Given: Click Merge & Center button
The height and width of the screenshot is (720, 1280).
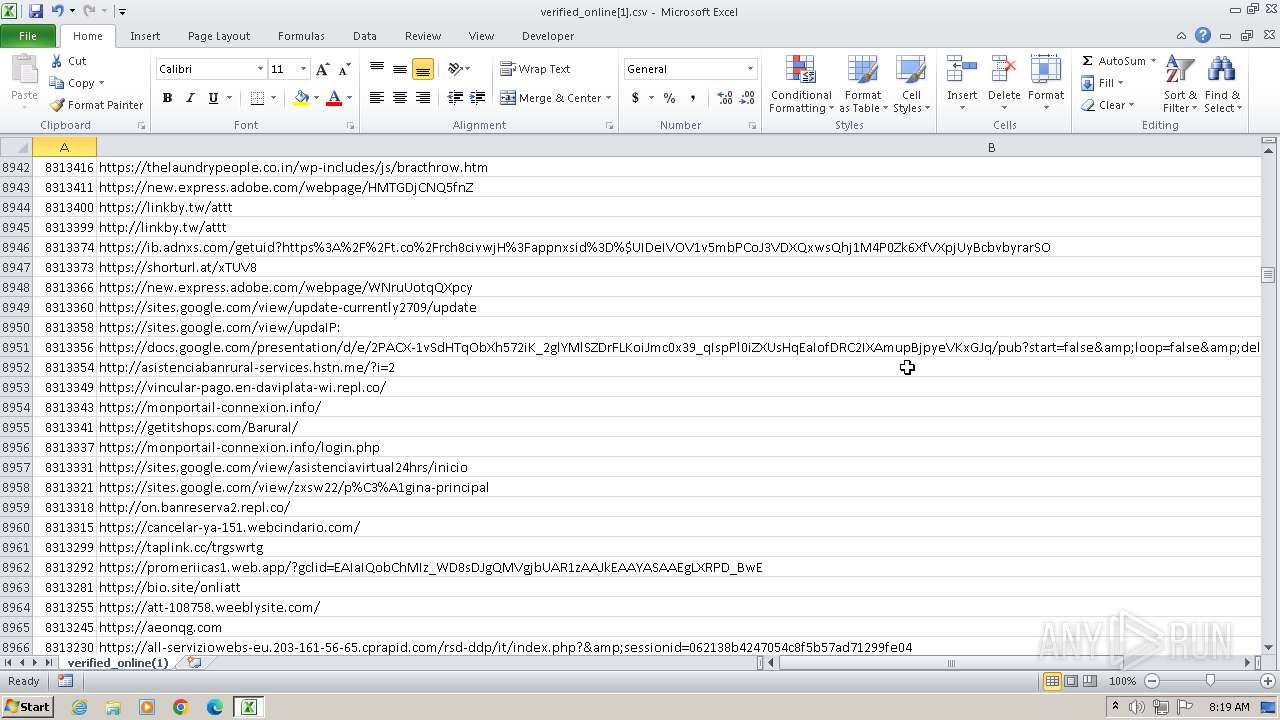Looking at the screenshot, I should 551,98.
